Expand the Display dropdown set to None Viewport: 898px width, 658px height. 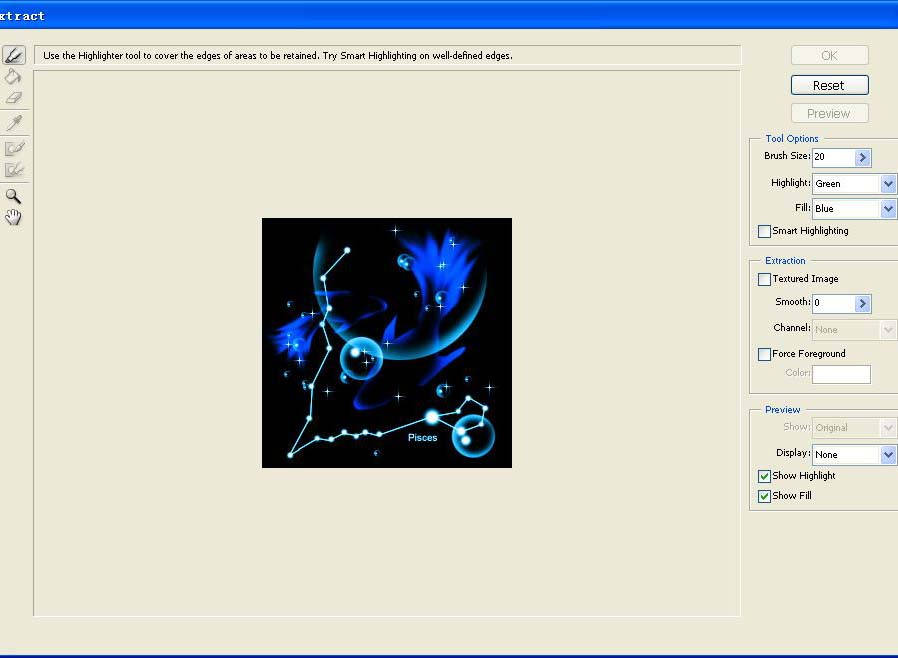coord(888,455)
